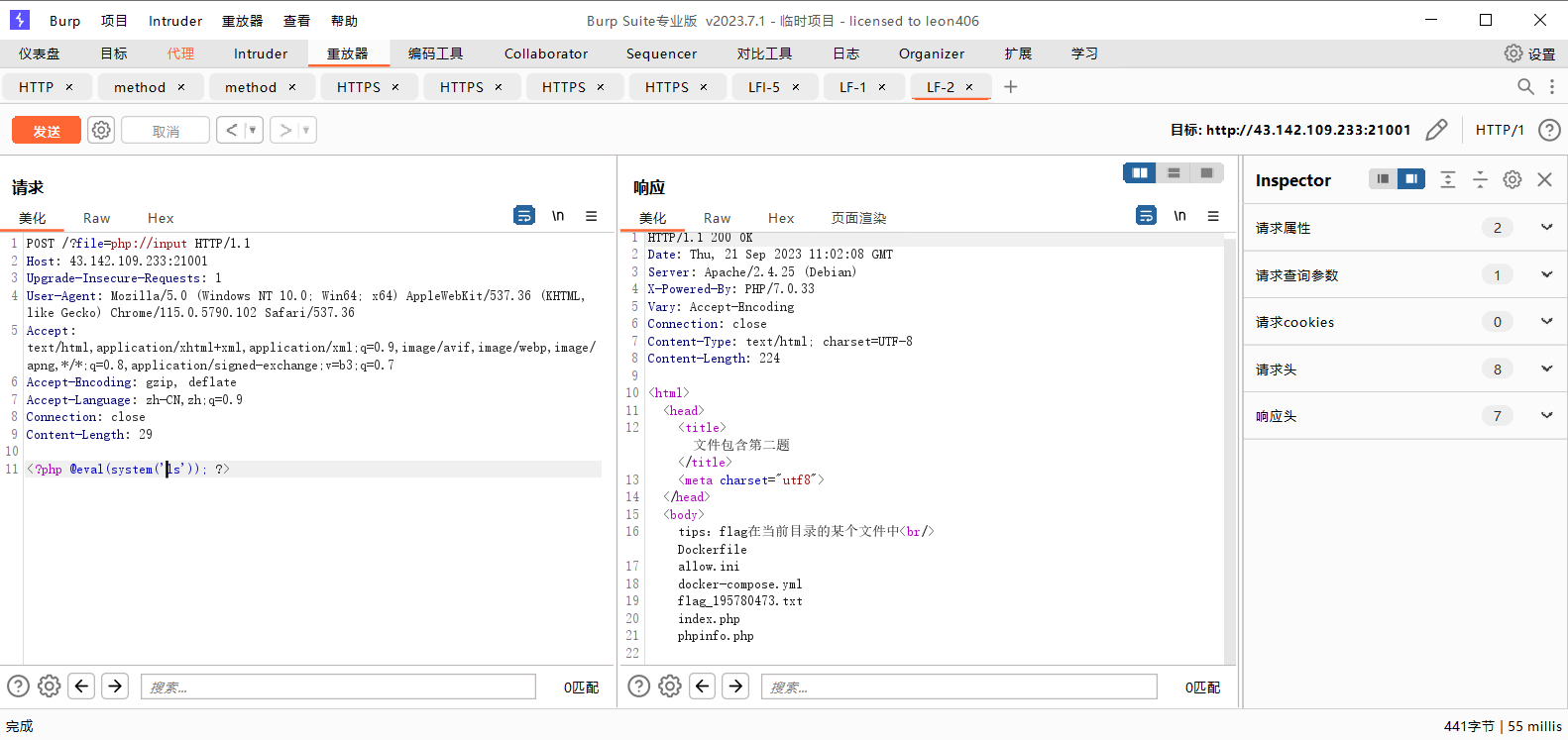Image resolution: width=1568 pixels, height=740 pixels.
Task: Select combined tabbed layout view
Action: coord(1206,173)
